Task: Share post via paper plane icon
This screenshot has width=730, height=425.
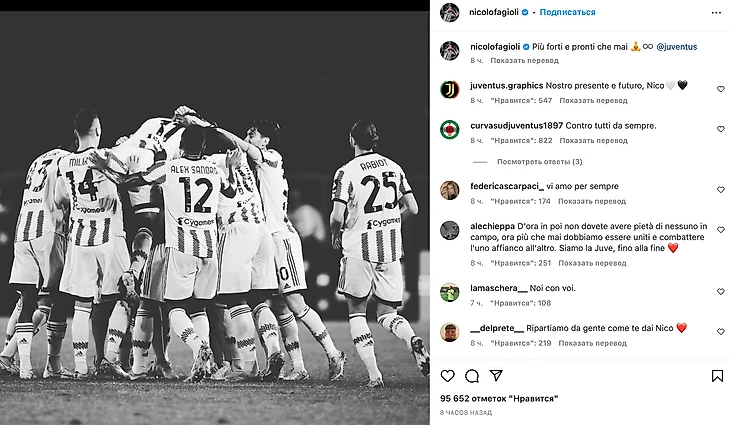Action: click(496, 375)
